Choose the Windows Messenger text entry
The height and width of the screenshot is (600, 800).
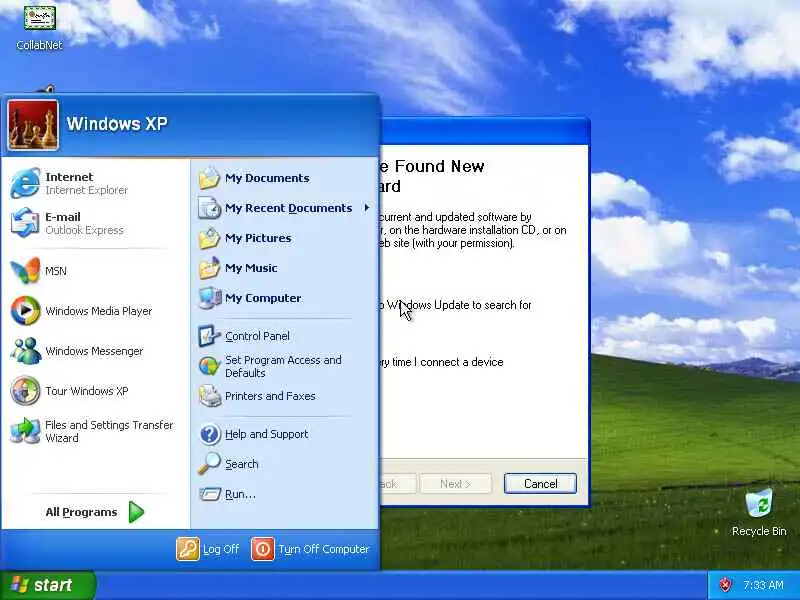click(94, 351)
